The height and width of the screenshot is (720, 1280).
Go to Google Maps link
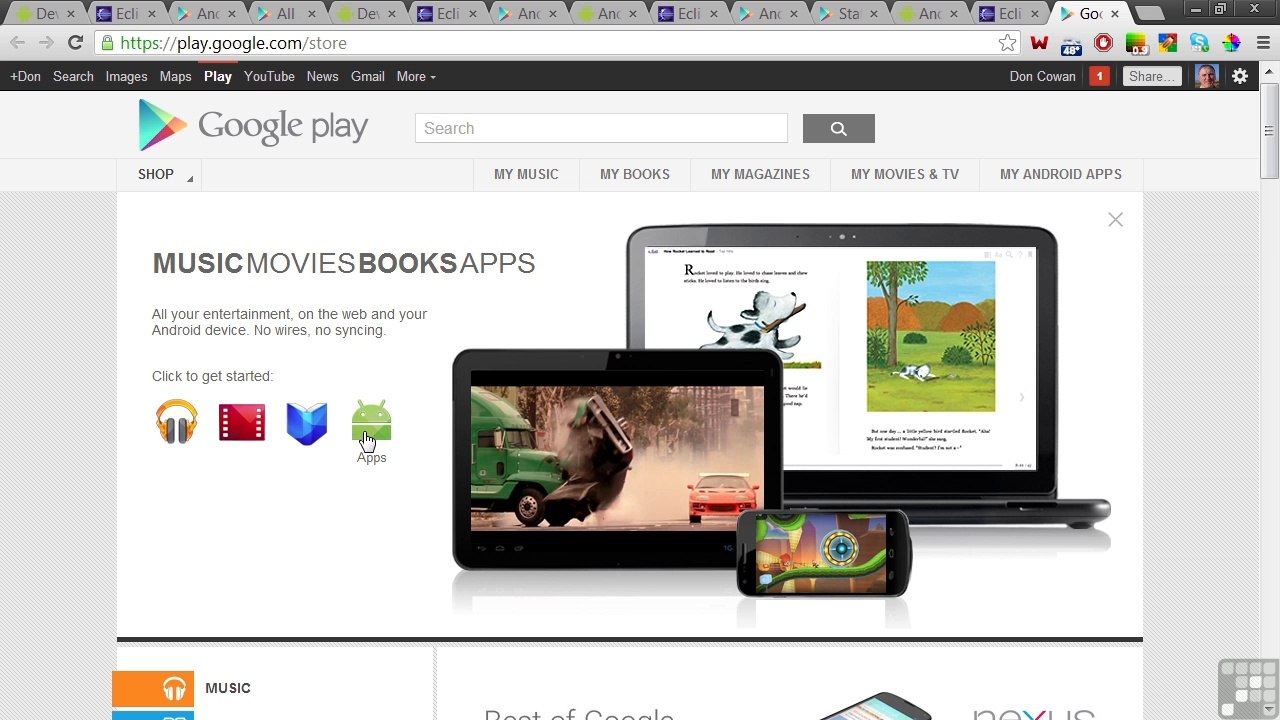[x=175, y=76]
